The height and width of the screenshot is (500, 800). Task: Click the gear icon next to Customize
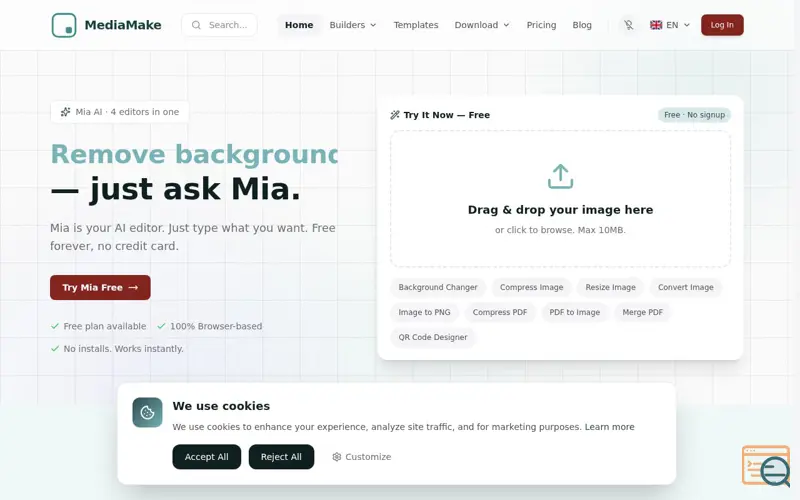pyautogui.click(x=337, y=457)
